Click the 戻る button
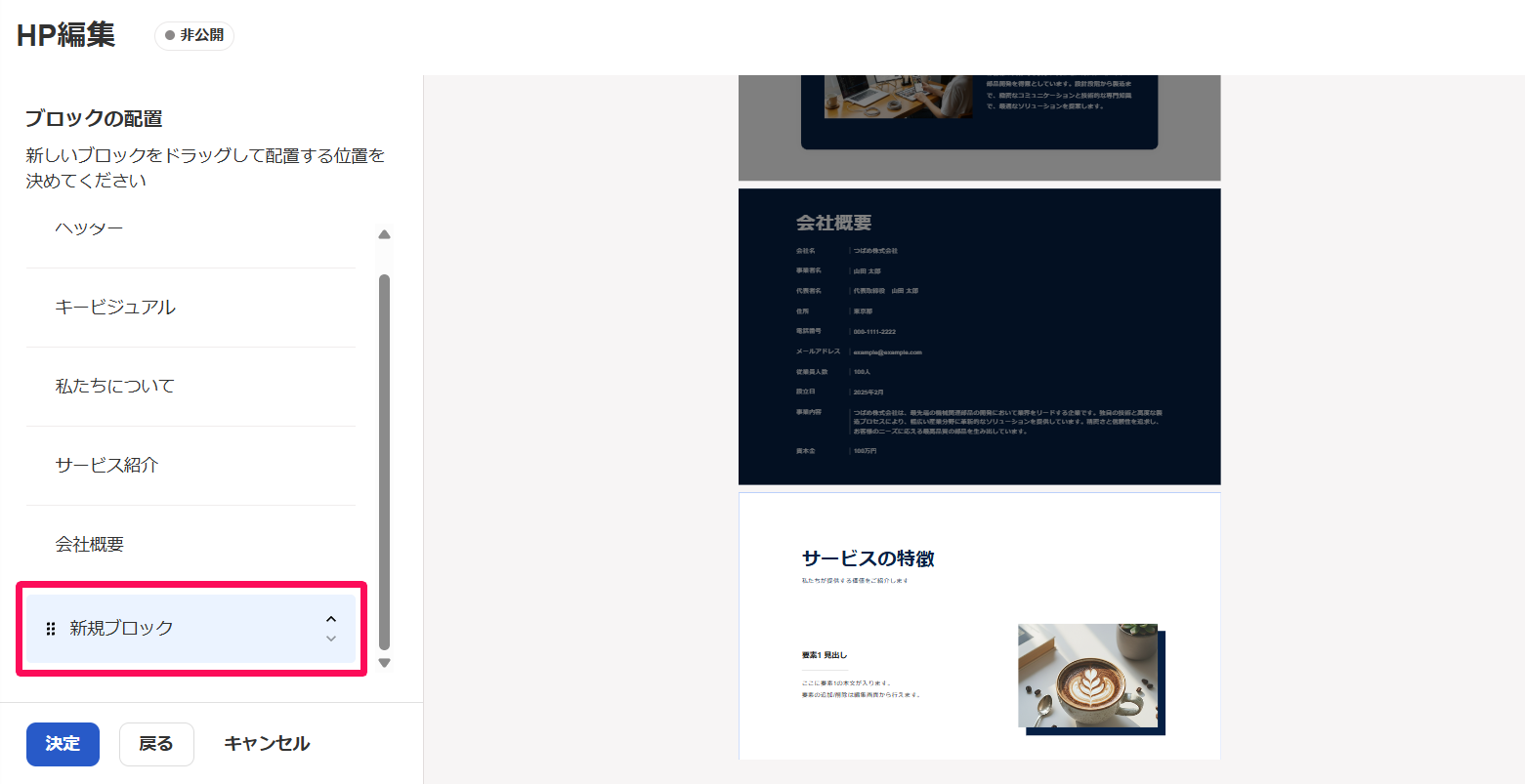This screenshot has width=1525, height=784. click(156, 744)
